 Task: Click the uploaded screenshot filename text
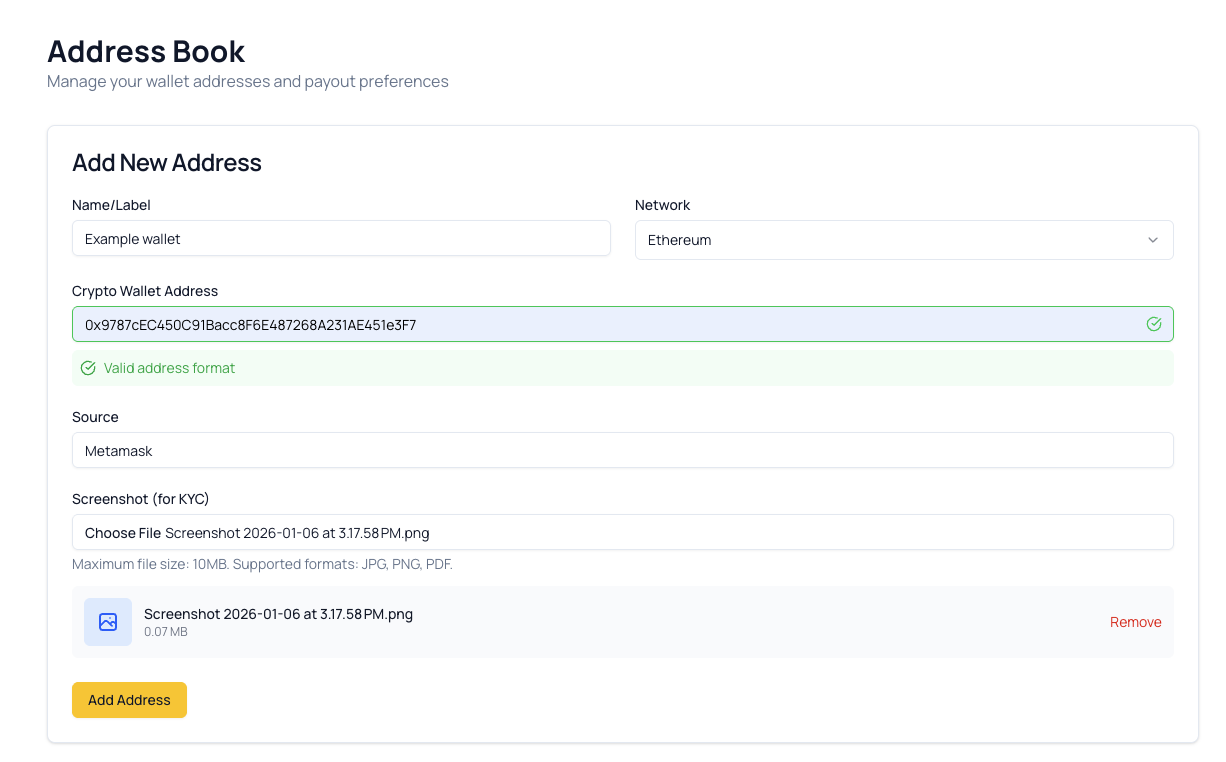[277, 613]
